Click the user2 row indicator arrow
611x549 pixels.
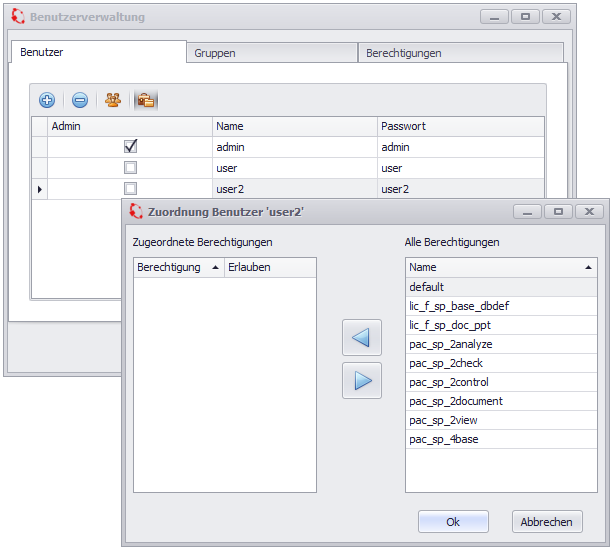(39, 189)
